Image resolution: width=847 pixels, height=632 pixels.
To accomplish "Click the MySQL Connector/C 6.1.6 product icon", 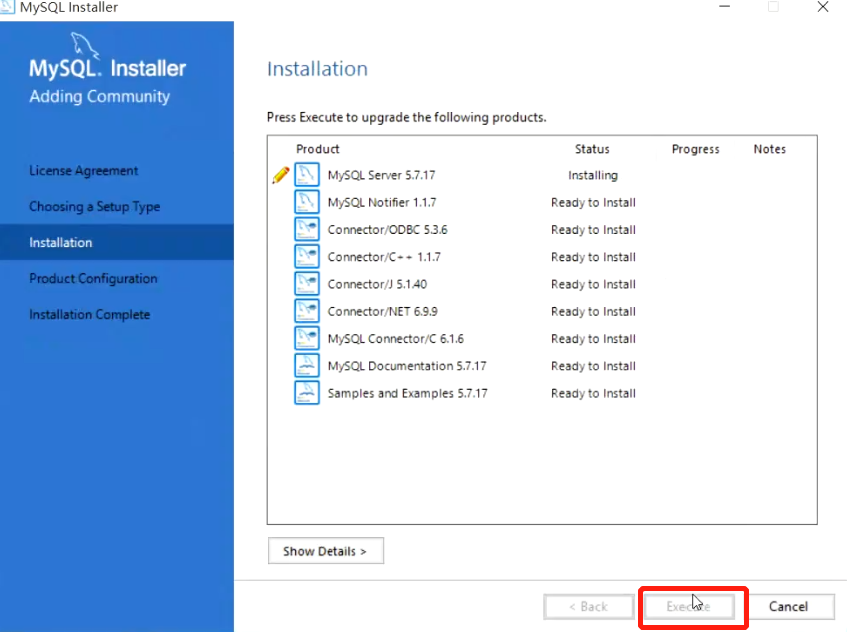I will pos(307,338).
